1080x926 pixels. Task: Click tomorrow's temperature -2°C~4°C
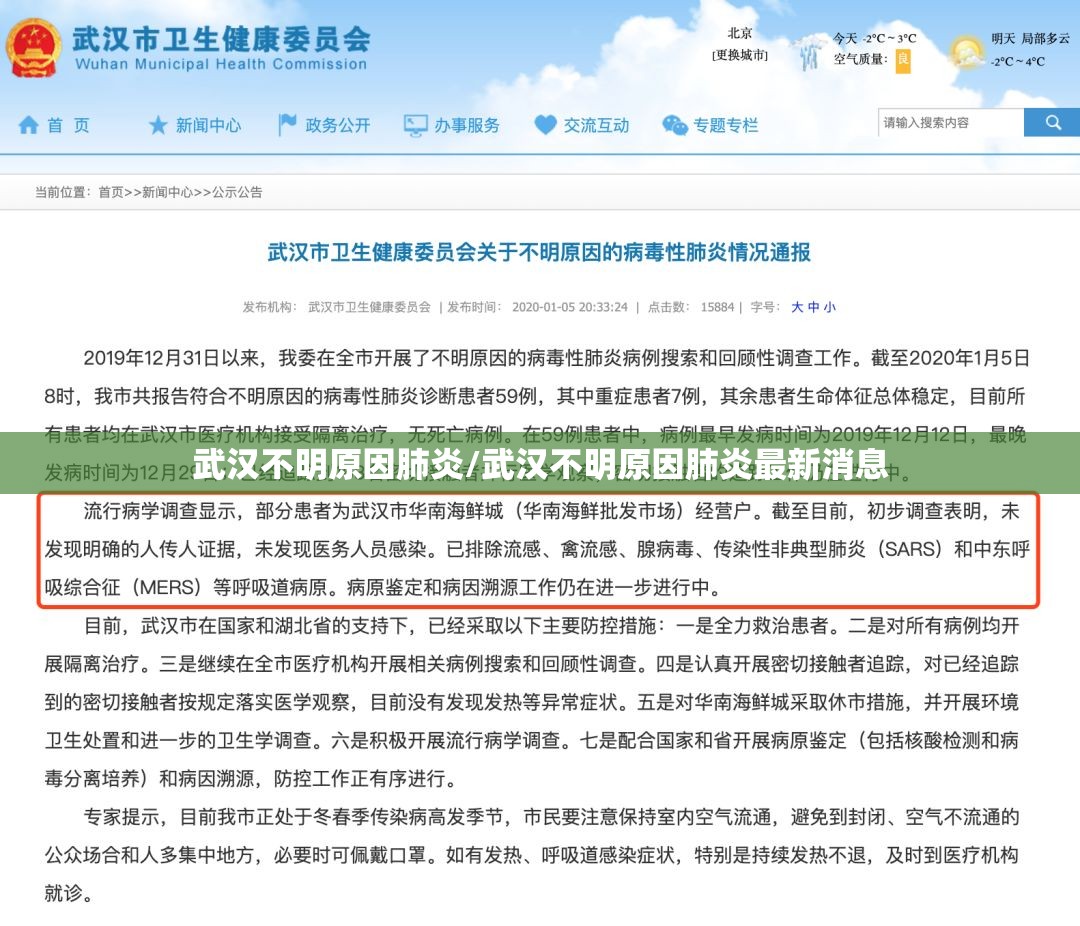[1018, 61]
